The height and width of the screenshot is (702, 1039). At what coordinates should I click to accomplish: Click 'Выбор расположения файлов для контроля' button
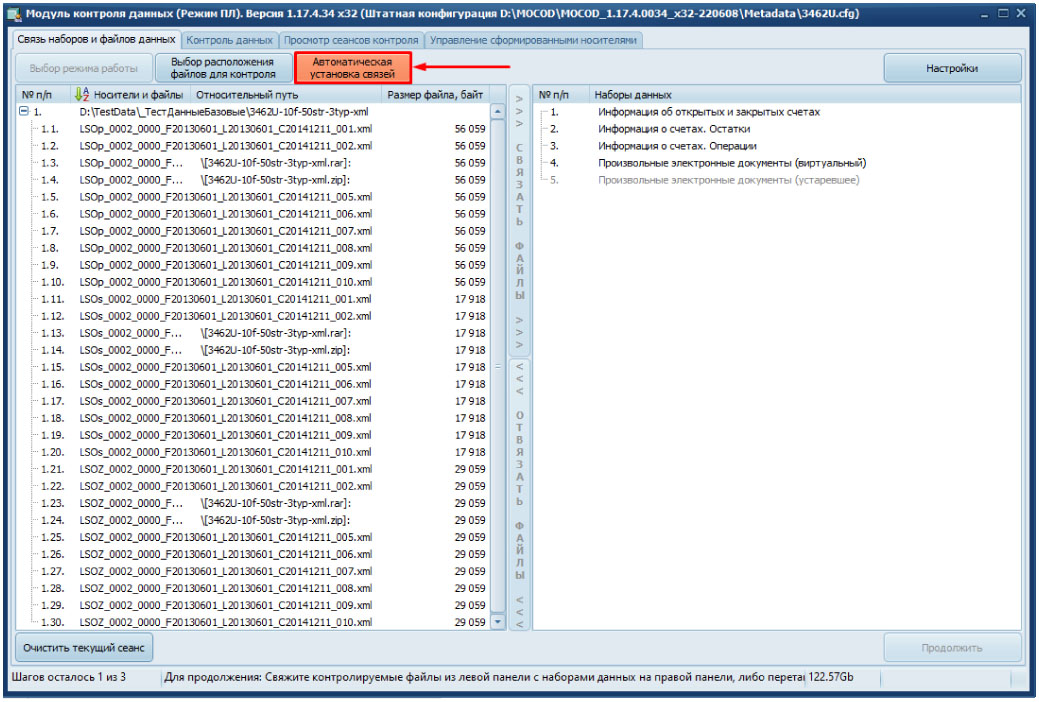[223, 68]
